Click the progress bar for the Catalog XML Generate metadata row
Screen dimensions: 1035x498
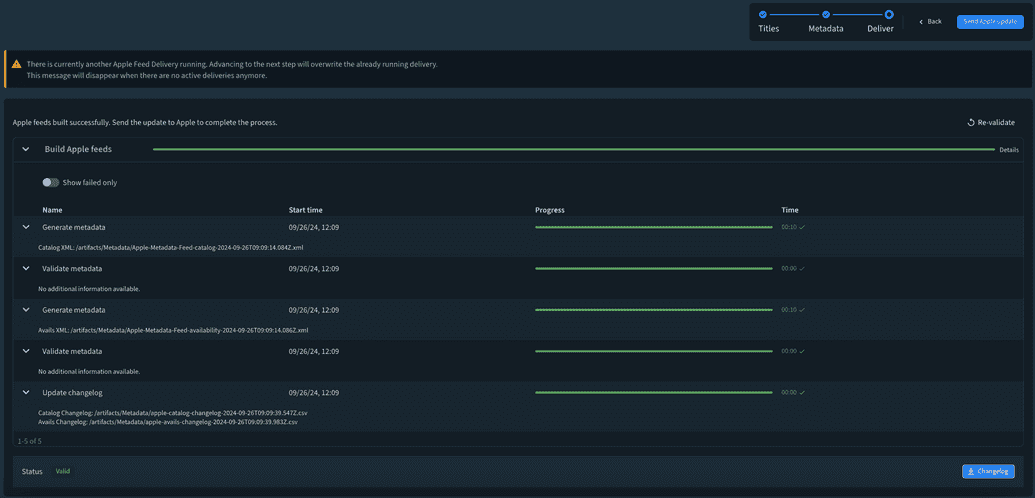click(653, 227)
